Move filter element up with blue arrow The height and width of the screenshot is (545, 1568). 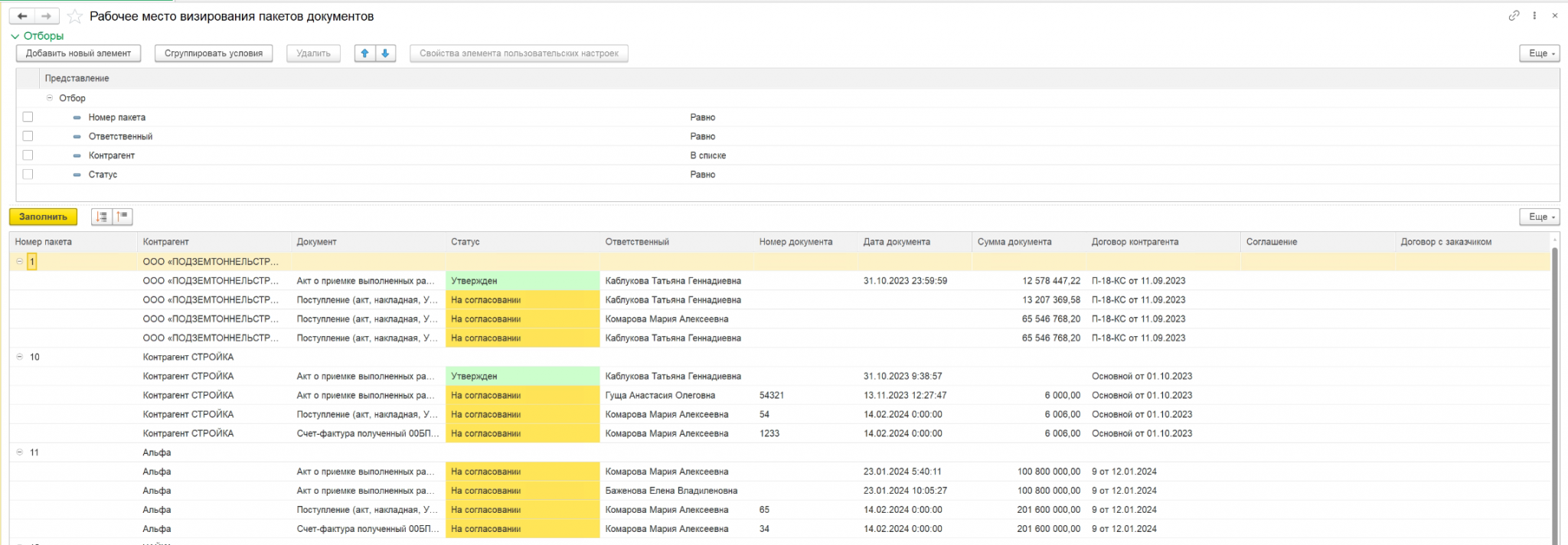click(x=365, y=54)
